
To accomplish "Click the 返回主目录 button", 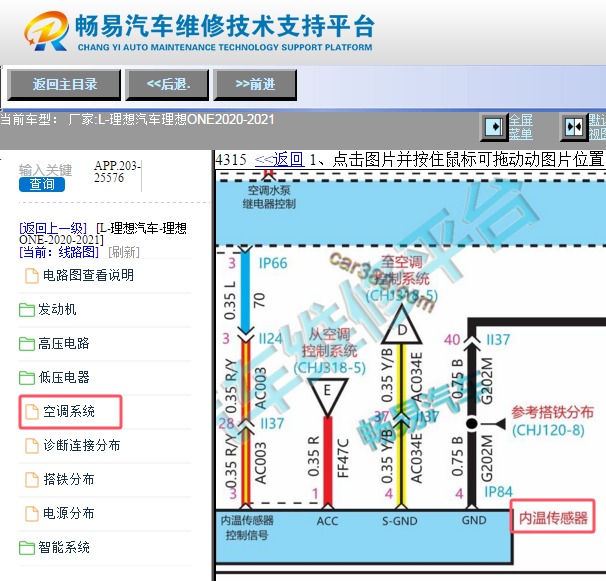I will coord(64,85).
